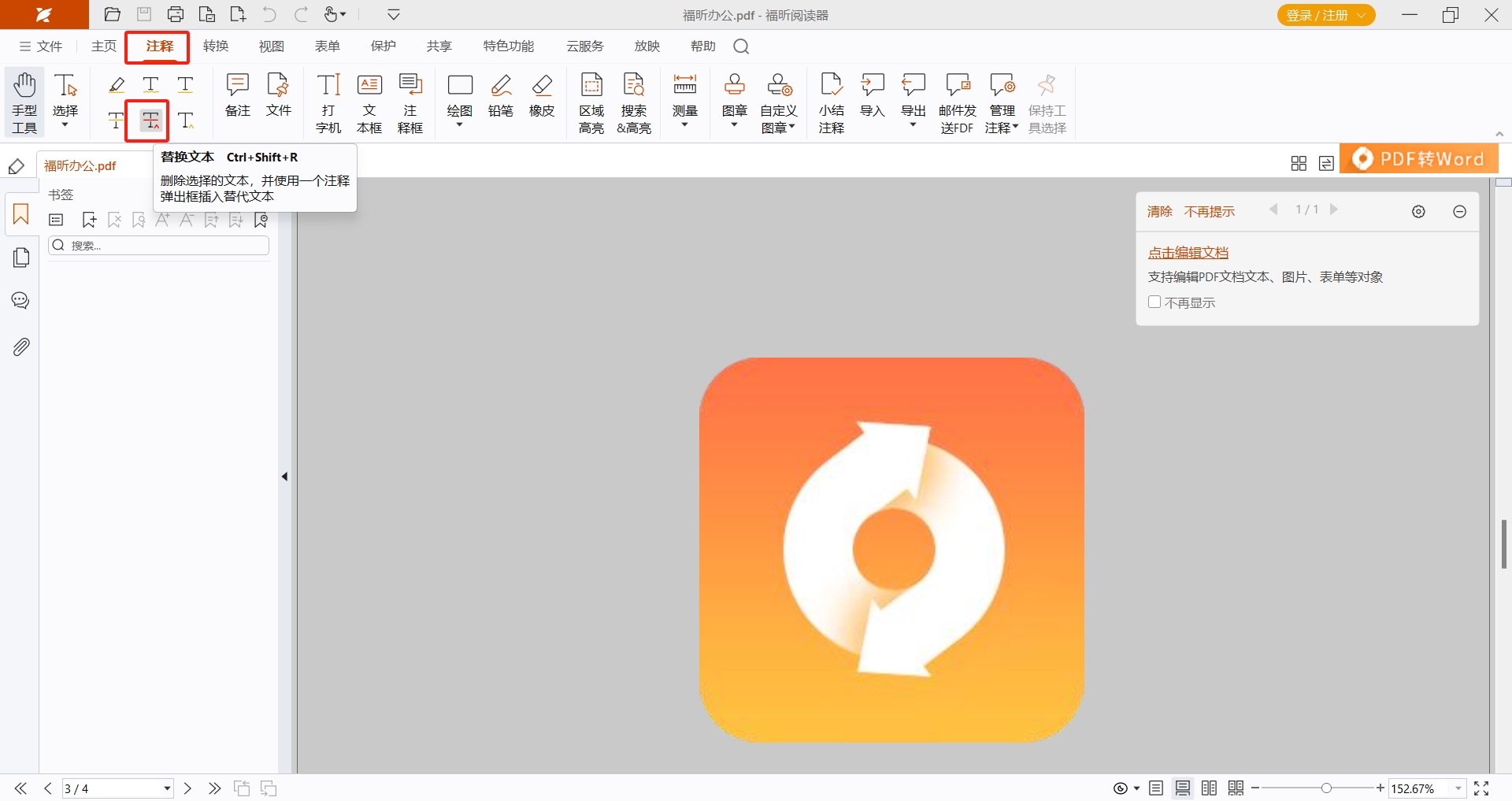Switch to the 转换 (Convert) tab
This screenshot has width=1512, height=801.
[x=216, y=46]
